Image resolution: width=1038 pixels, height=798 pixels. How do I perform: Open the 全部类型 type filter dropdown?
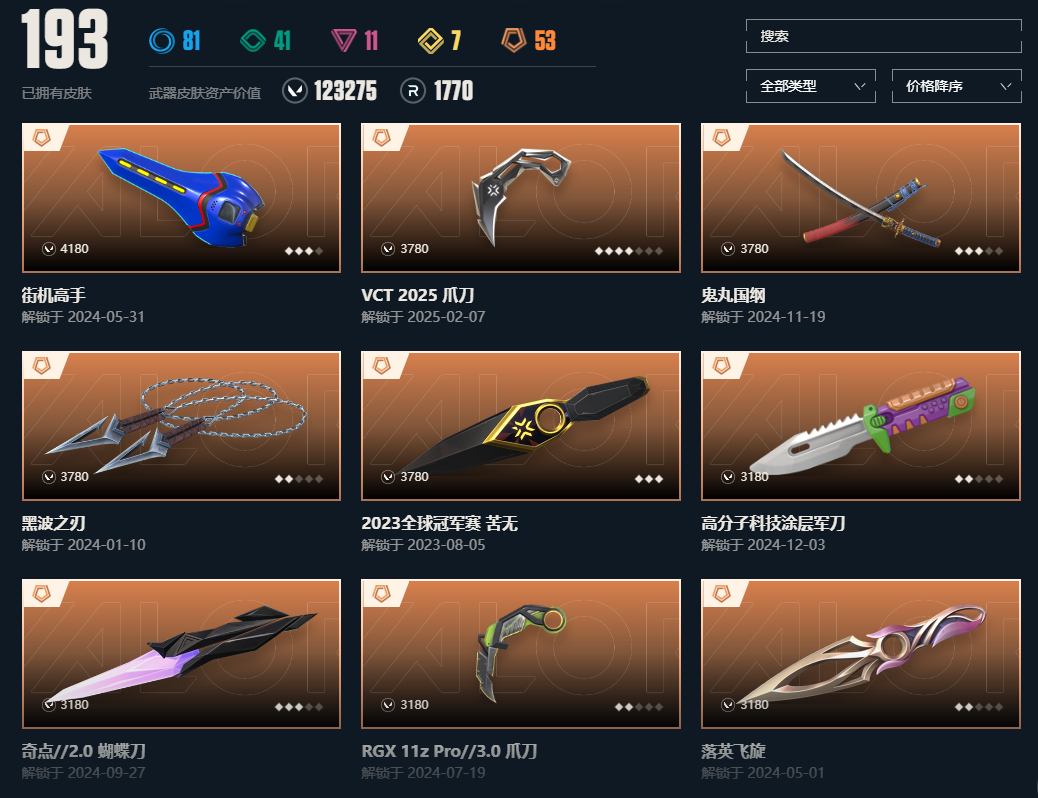pos(810,86)
